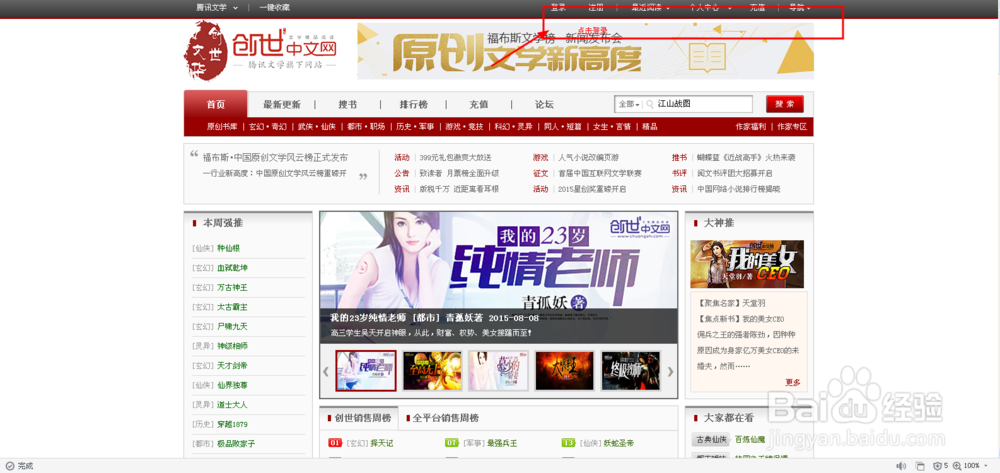The width and height of the screenshot is (1000, 473).
Task: Switch to the 创世销售周榜 tab
Action: (x=358, y=418)
